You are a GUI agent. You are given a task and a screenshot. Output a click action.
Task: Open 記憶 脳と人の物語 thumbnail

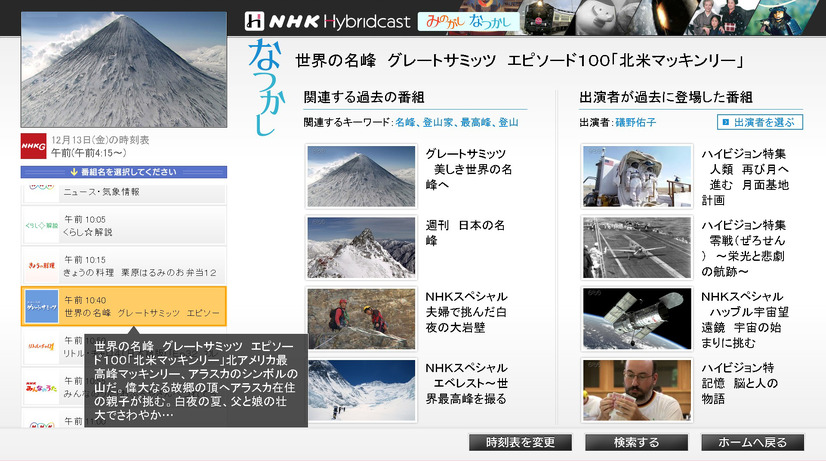click(637, 390)
